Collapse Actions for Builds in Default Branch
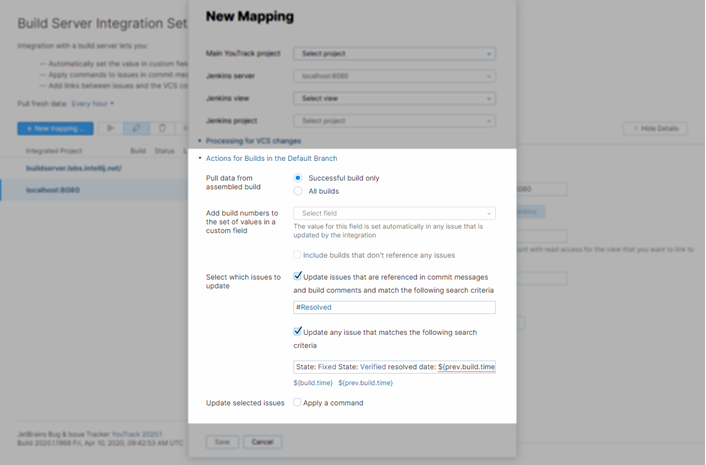706x465 pixels. (271, 158)
